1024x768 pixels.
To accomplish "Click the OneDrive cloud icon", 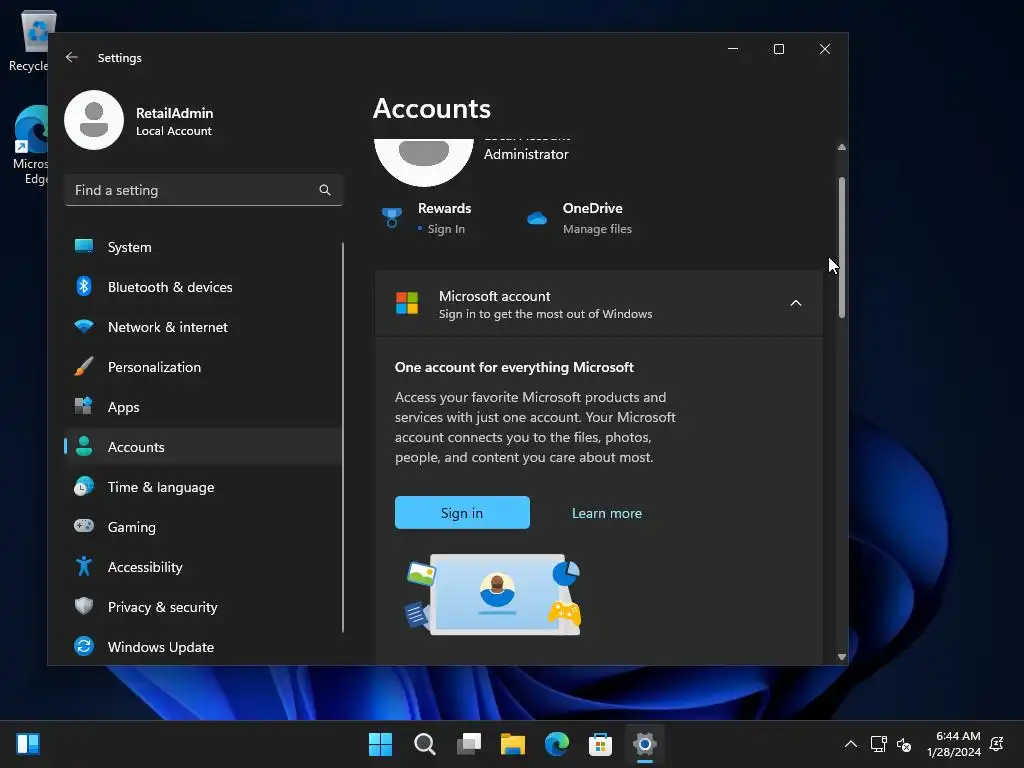I will [x=537, y=218].
